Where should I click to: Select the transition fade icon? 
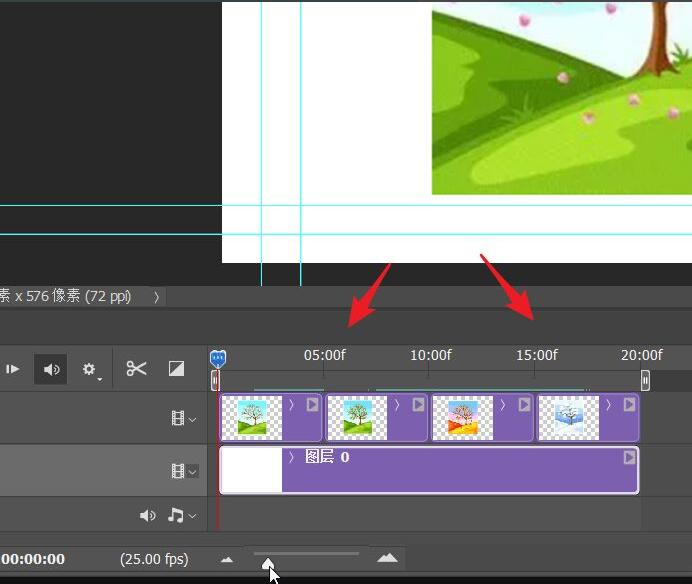176,369
